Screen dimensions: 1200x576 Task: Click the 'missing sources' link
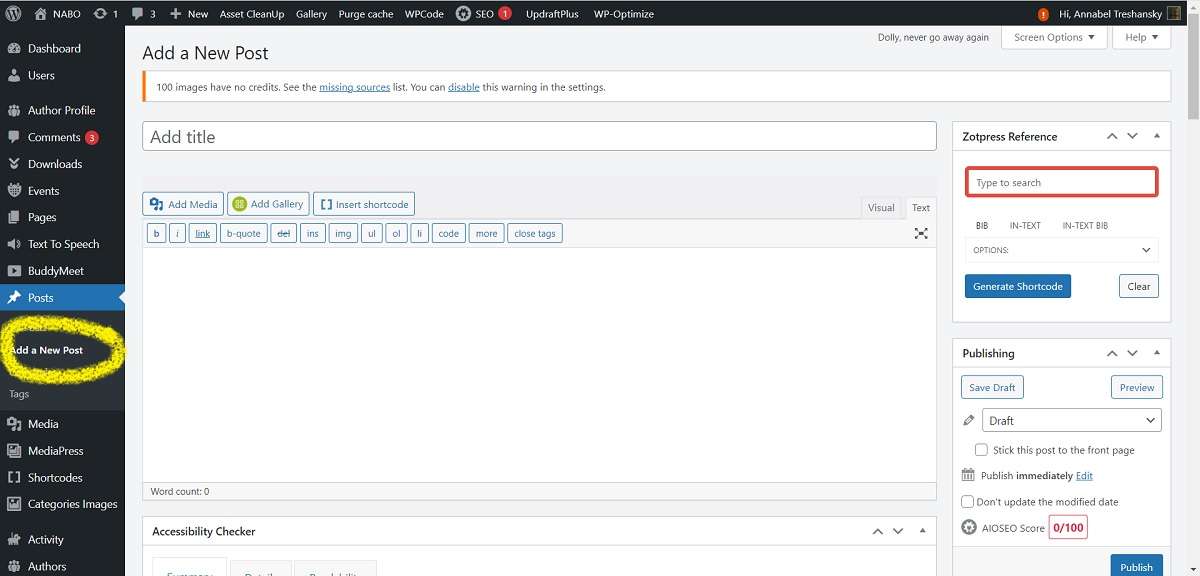click(354, 87)
